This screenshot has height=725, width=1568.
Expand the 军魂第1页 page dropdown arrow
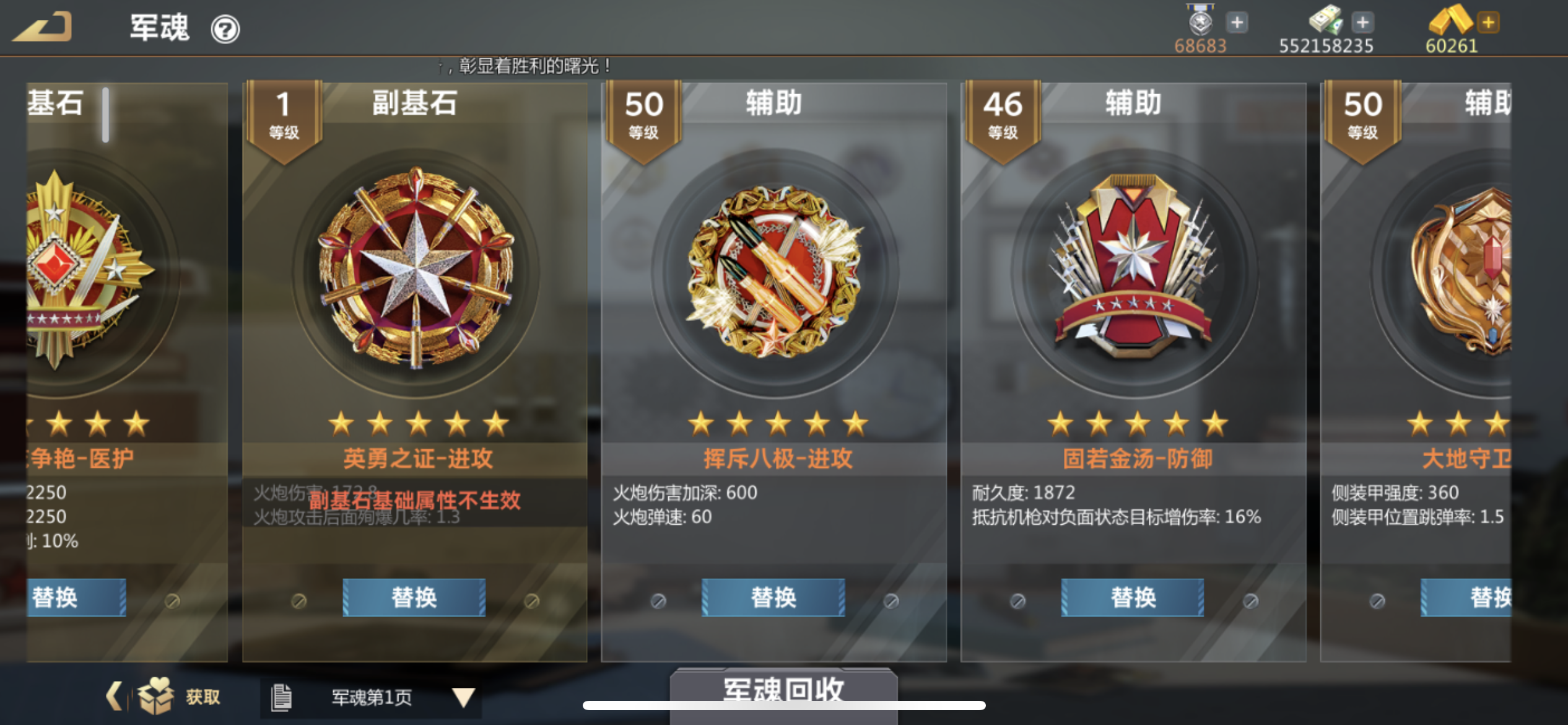[x=463, y=698]
